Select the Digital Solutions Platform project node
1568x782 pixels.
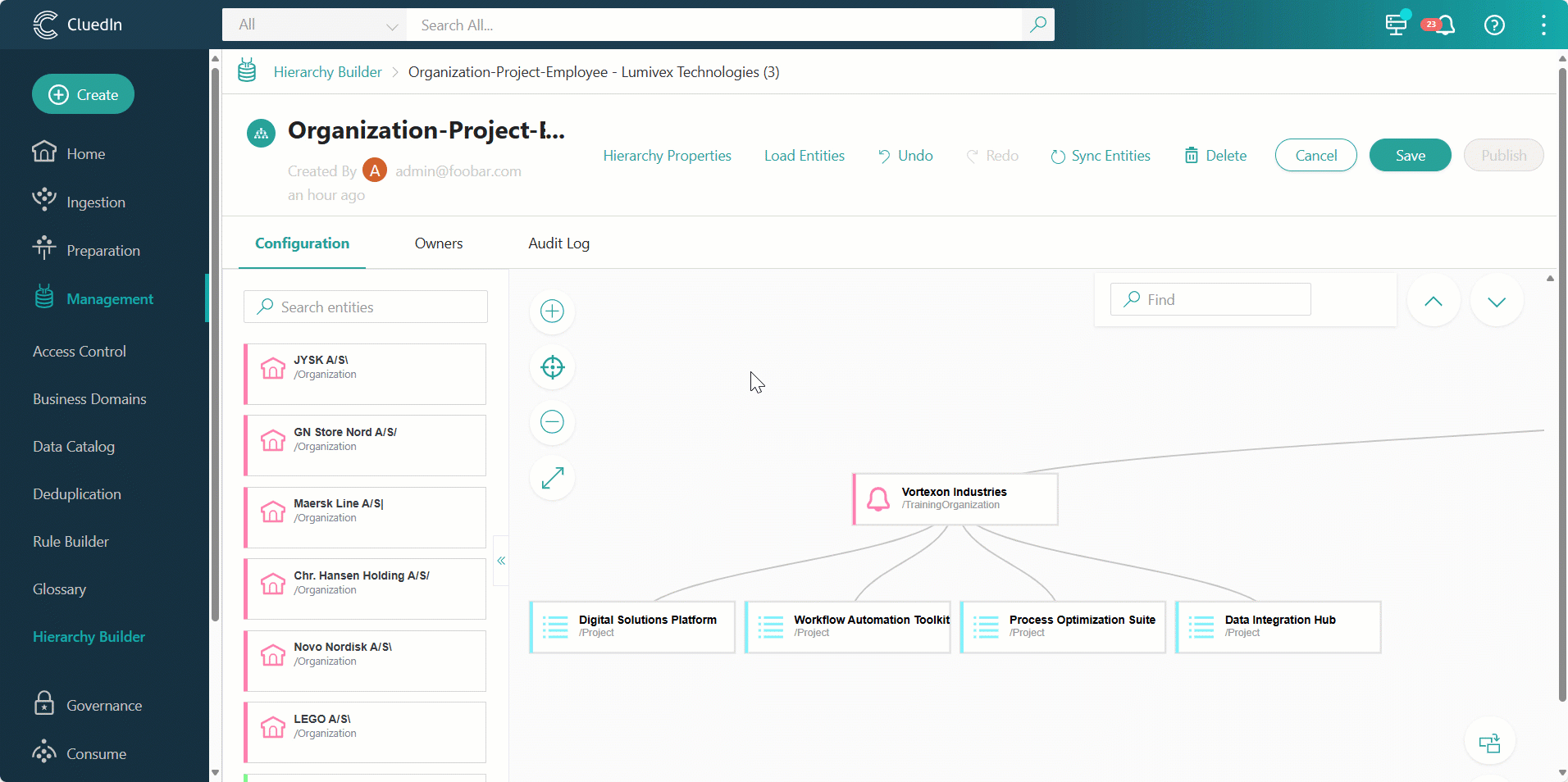coord(632,627)
